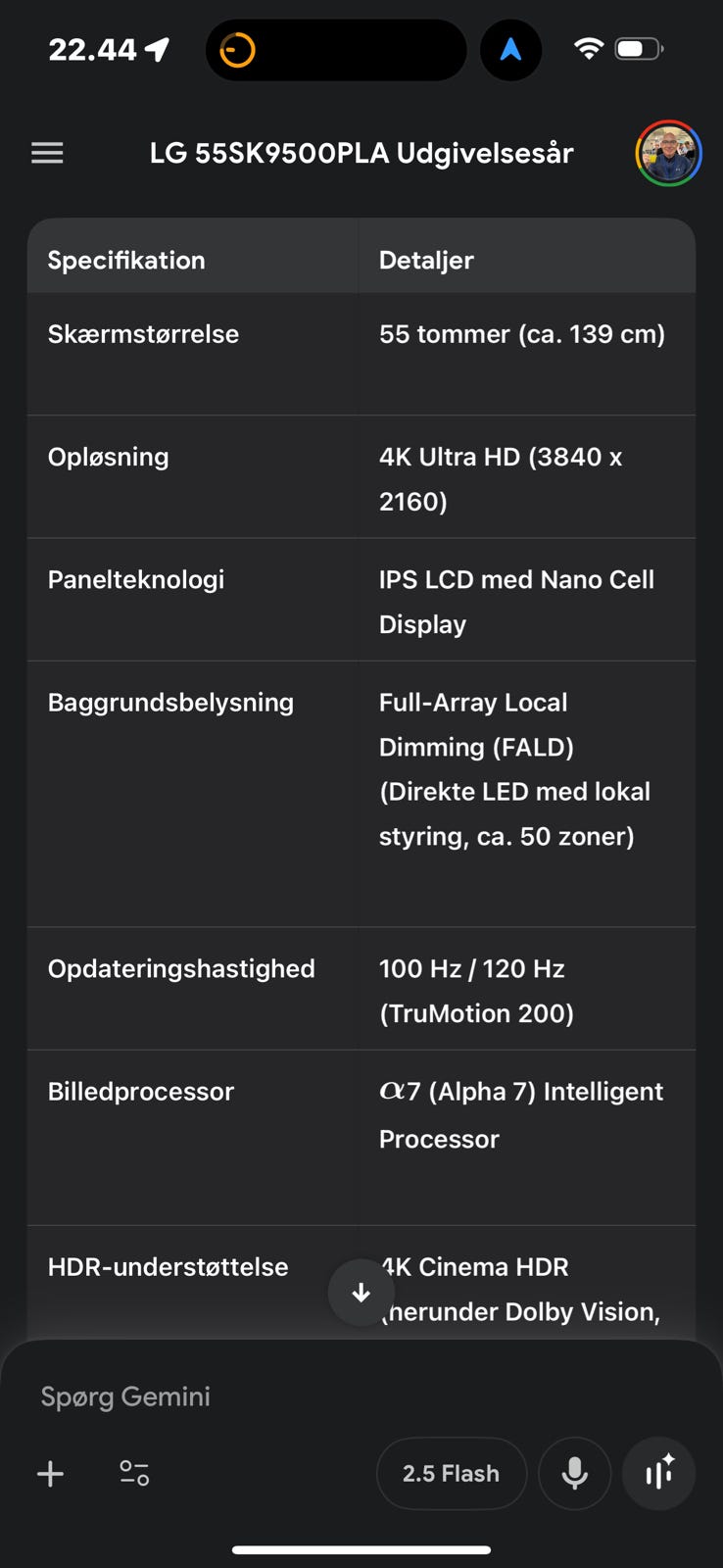This screenshot has height=1568, width=723.
Task: Tap the chat title LG 55SK9500PLA Udgivelsesår
Action: click(361, 153)
